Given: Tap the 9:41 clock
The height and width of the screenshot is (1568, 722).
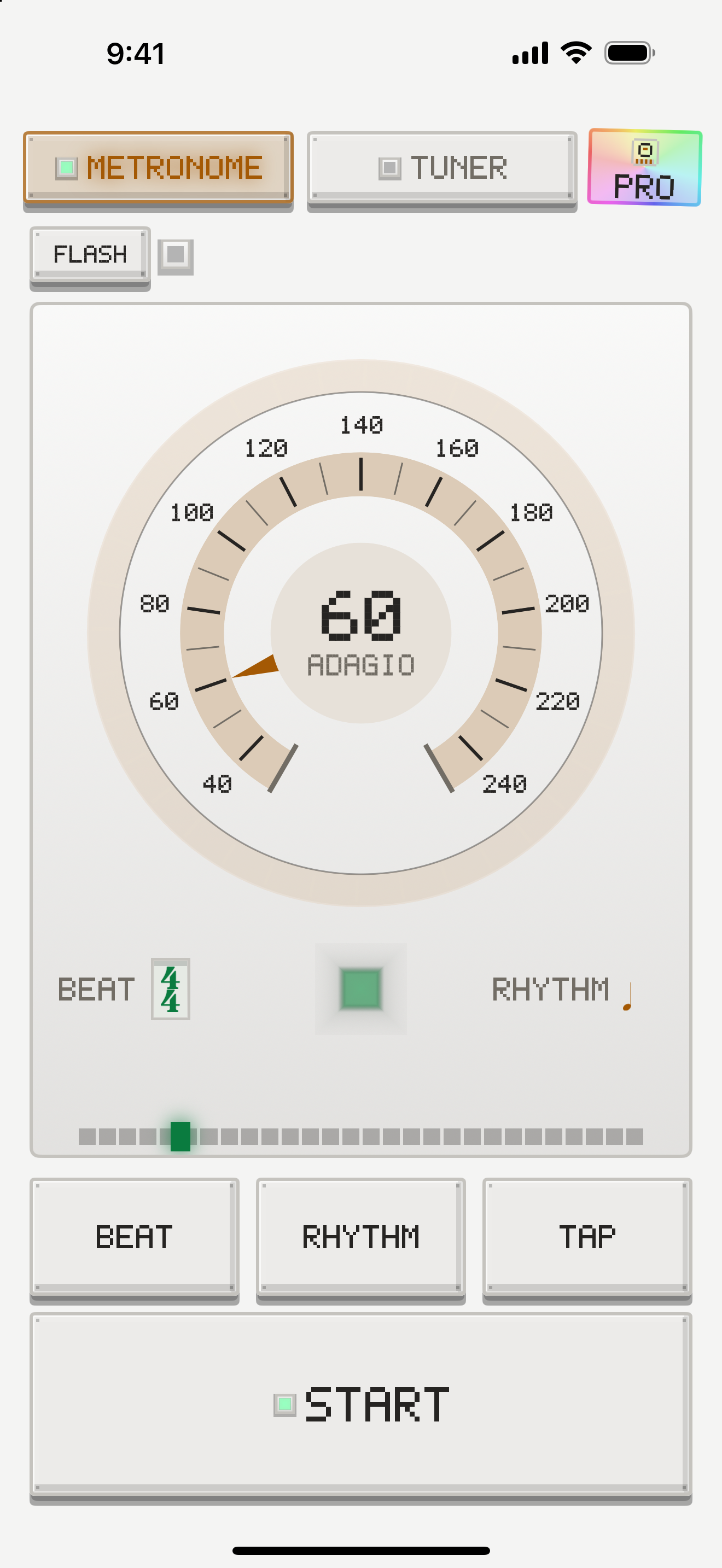Looking at the screenshot, I should pos(136,54).
